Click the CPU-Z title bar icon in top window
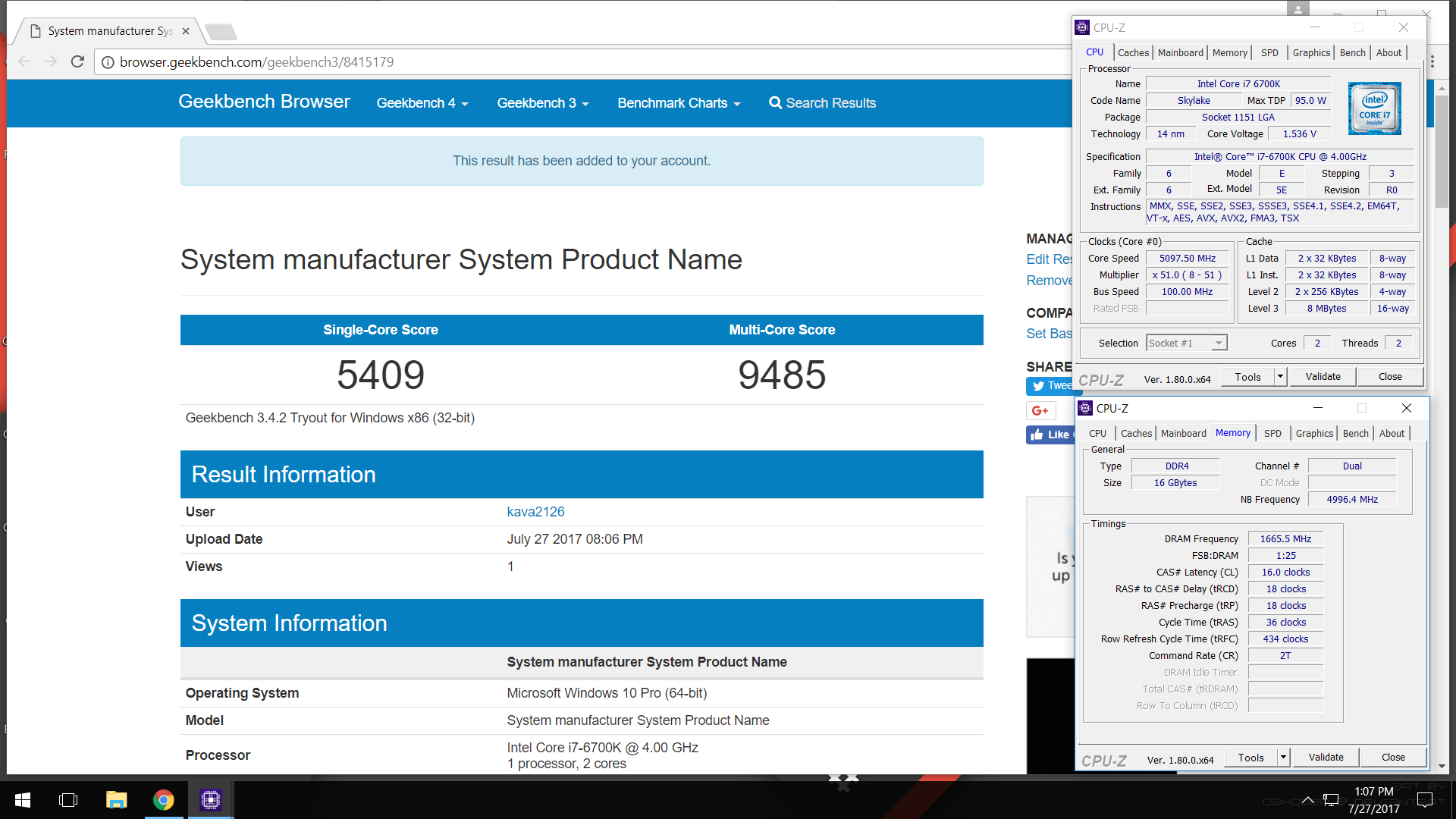The image size is (1456, 819). (x=1083, y=27)
